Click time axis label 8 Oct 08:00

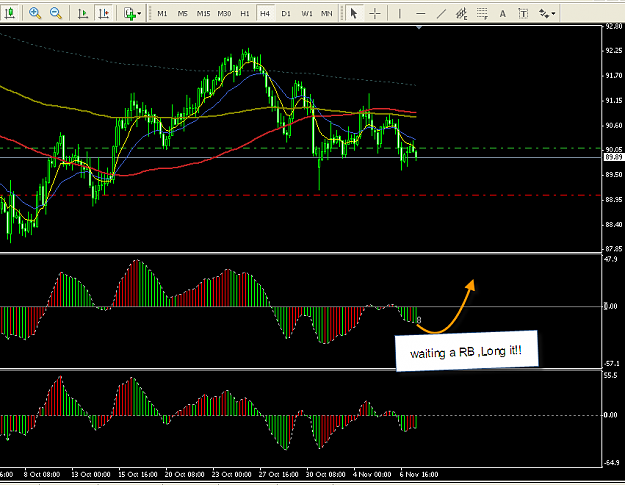coord(42,475)
